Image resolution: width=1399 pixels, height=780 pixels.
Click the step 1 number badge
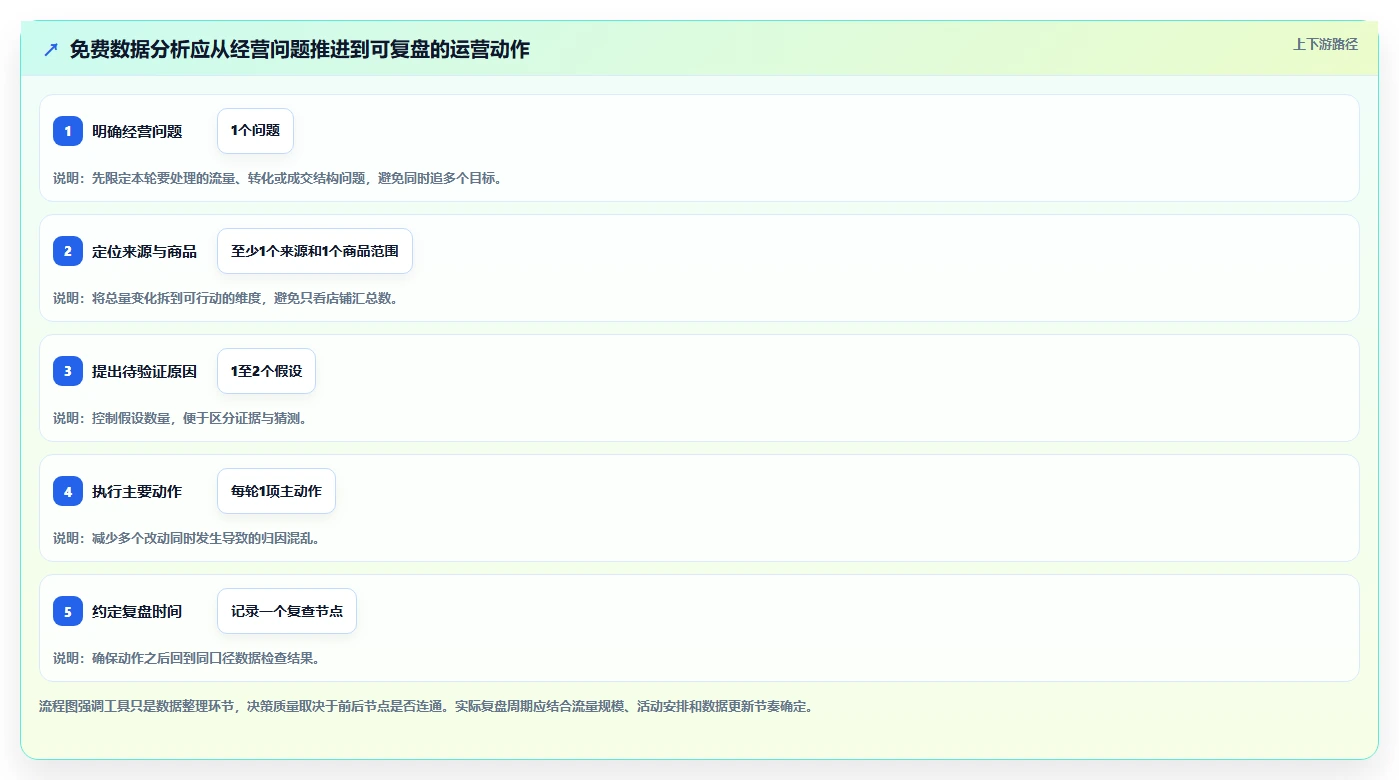[x=68, y=131]
